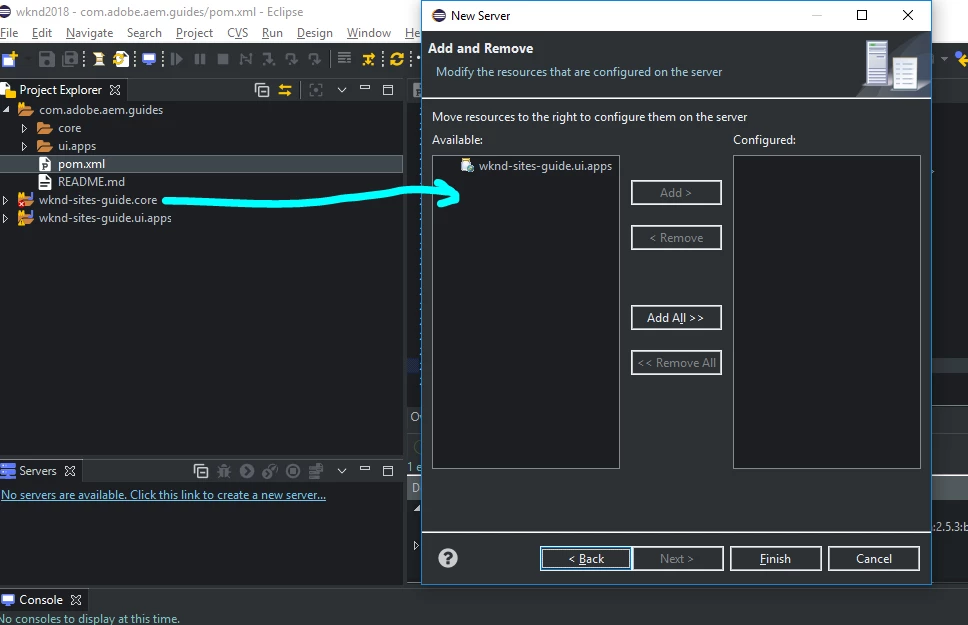Open help in the New Server dialog
The image size is (968, 625).
pos(448,558)
